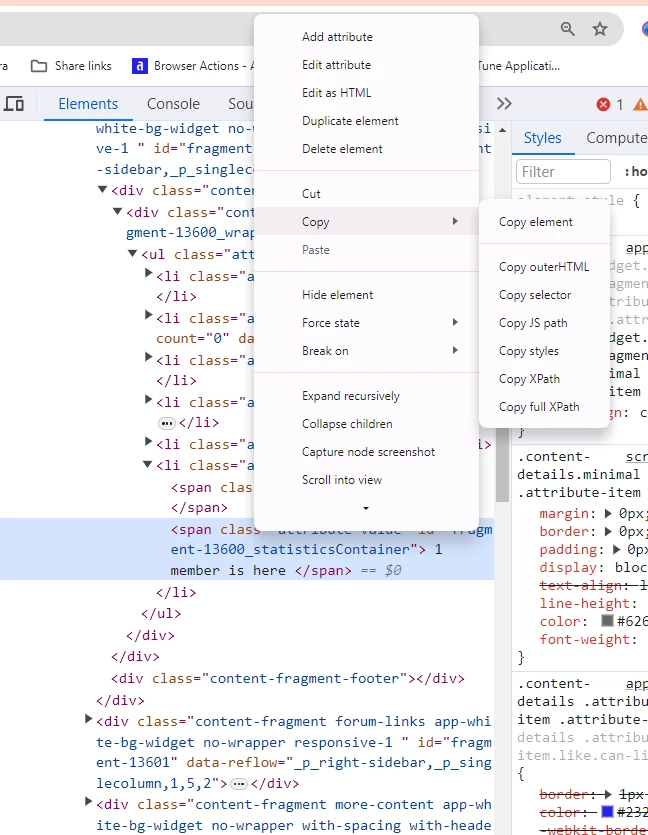Select the selected span statisticsContainer node
The height and width of the screenshot is (835, 648).
point(247,550)
